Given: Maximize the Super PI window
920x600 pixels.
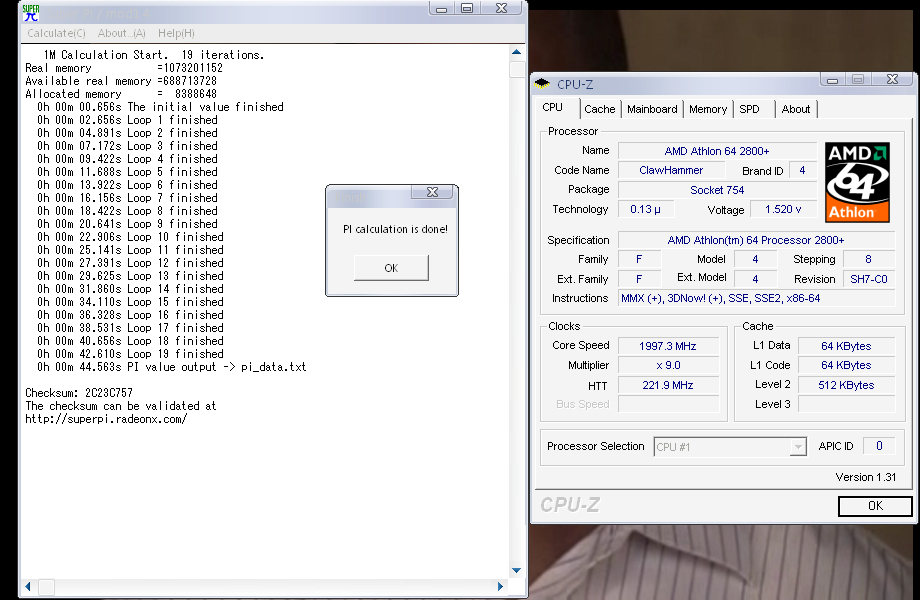Looking at the screenshot, I should pos(467,8).
